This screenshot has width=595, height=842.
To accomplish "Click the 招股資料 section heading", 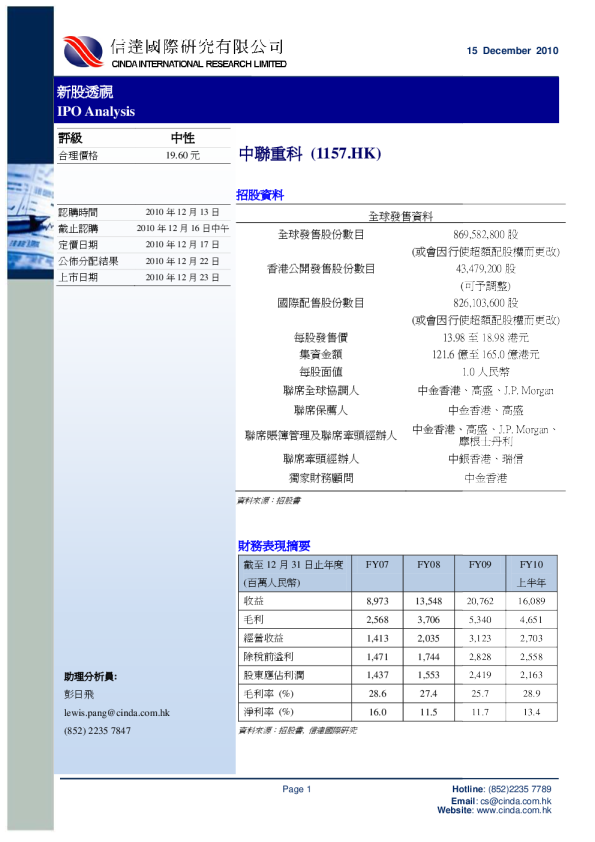I will 260,195.
